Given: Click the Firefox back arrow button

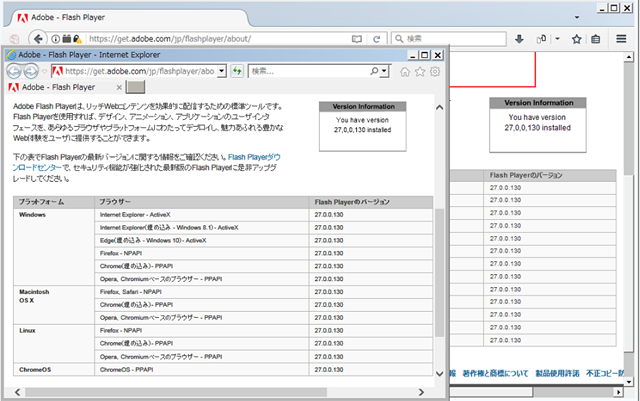Looking at the screenshot, I should (38, 39).
